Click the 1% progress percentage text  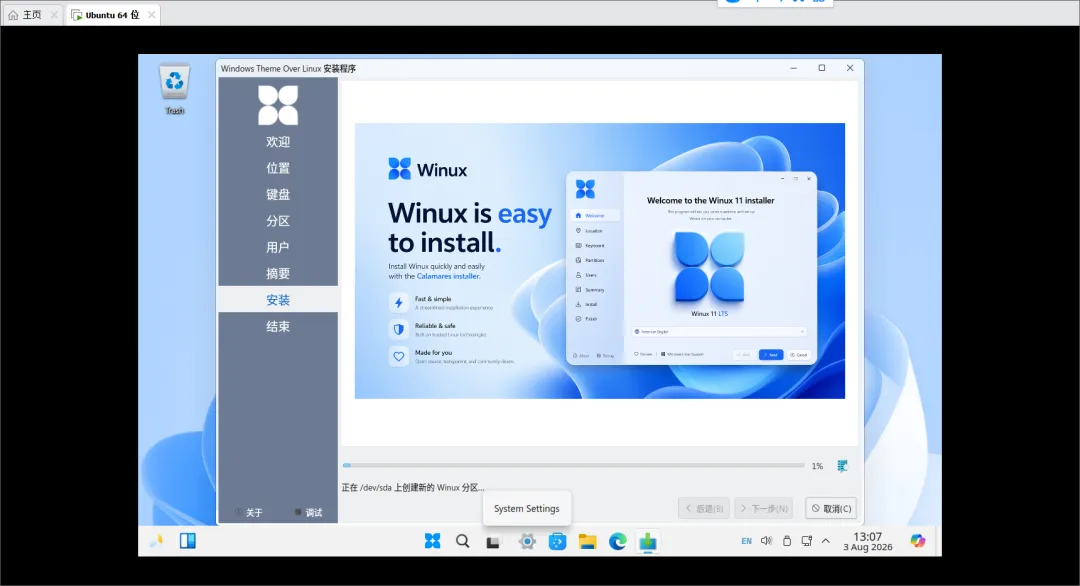click(817, 466)
